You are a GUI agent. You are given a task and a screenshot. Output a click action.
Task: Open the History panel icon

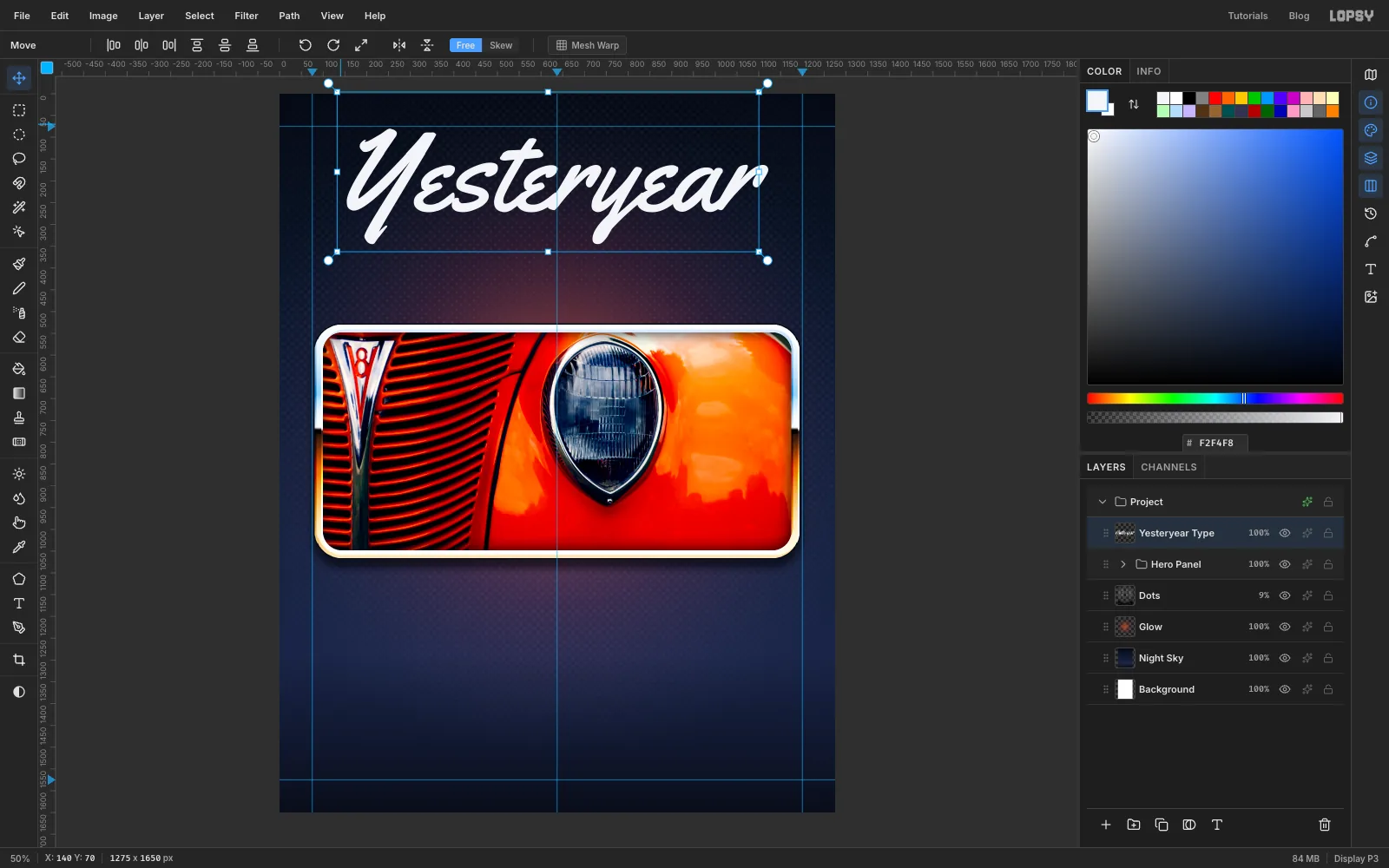1371,214
